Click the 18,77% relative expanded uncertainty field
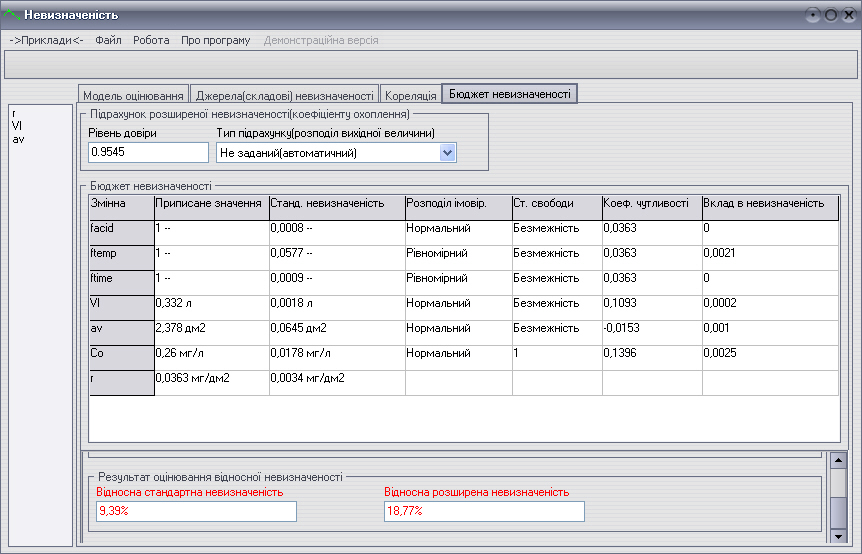This screenshot has width=862, height=554. 484,511
